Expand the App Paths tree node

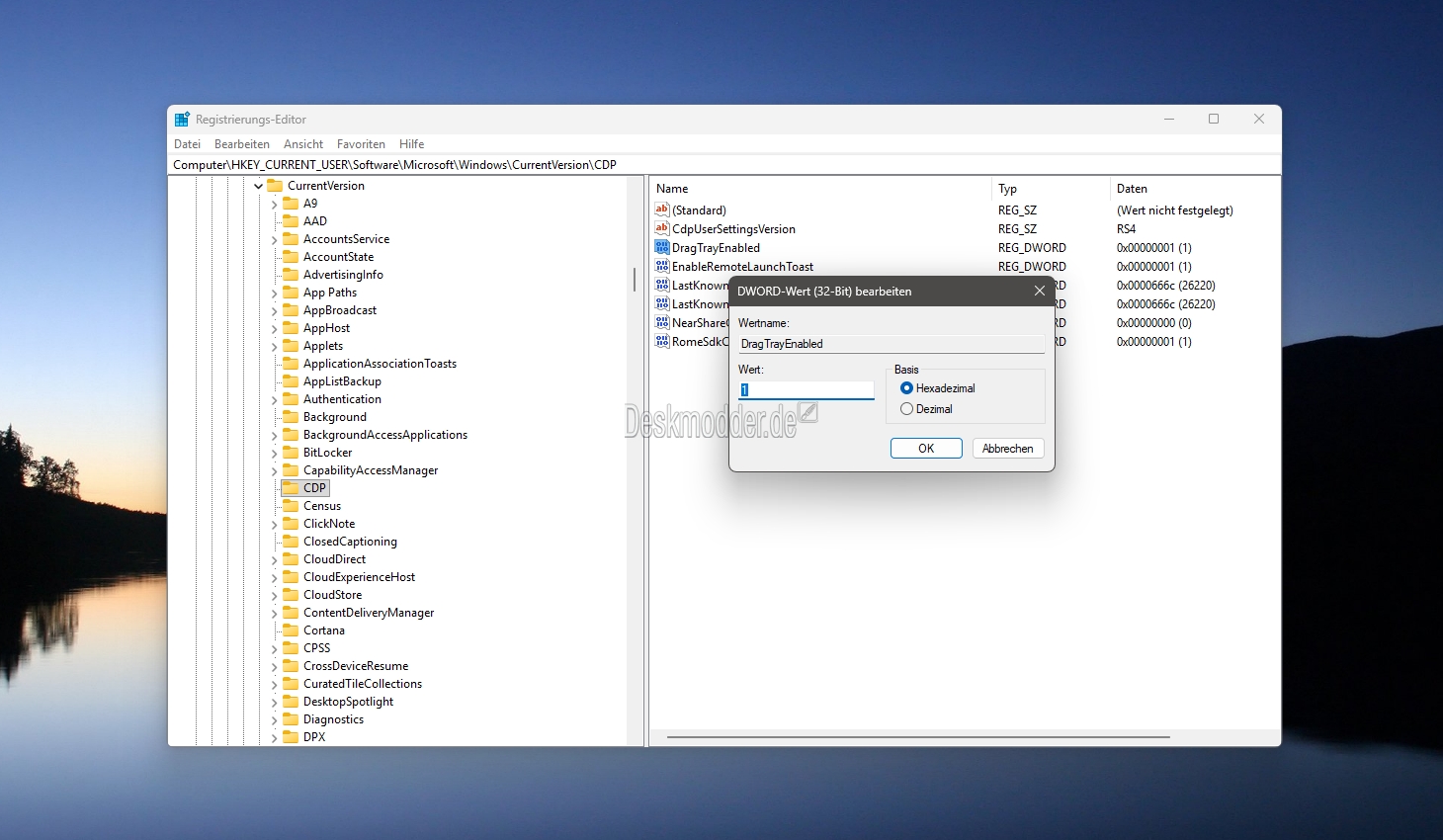click(x=275, y=293)
